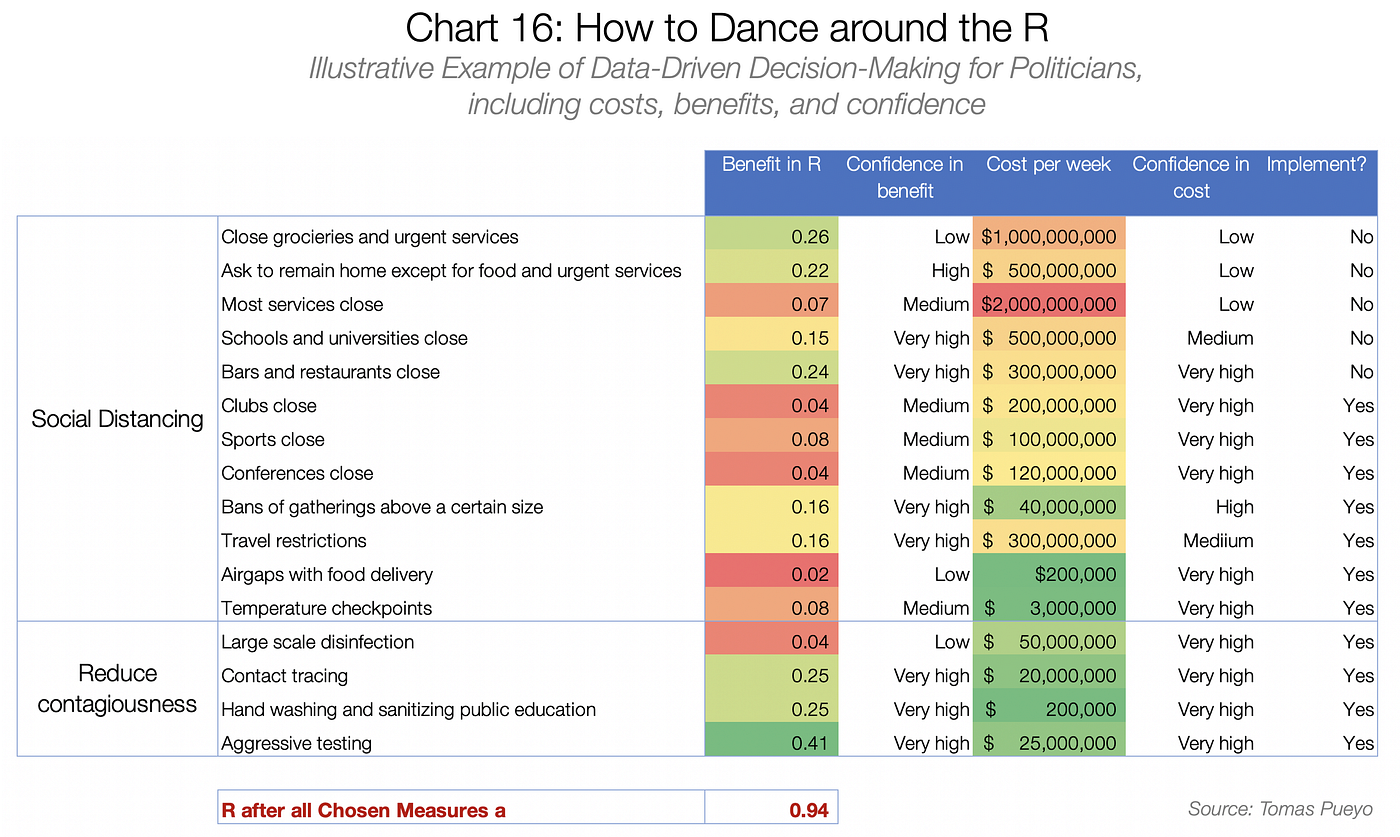Click 'High' confidence in benefit for remain home row
The width and height of the screenshot is (1400, 837).
(x=950, y=270)
